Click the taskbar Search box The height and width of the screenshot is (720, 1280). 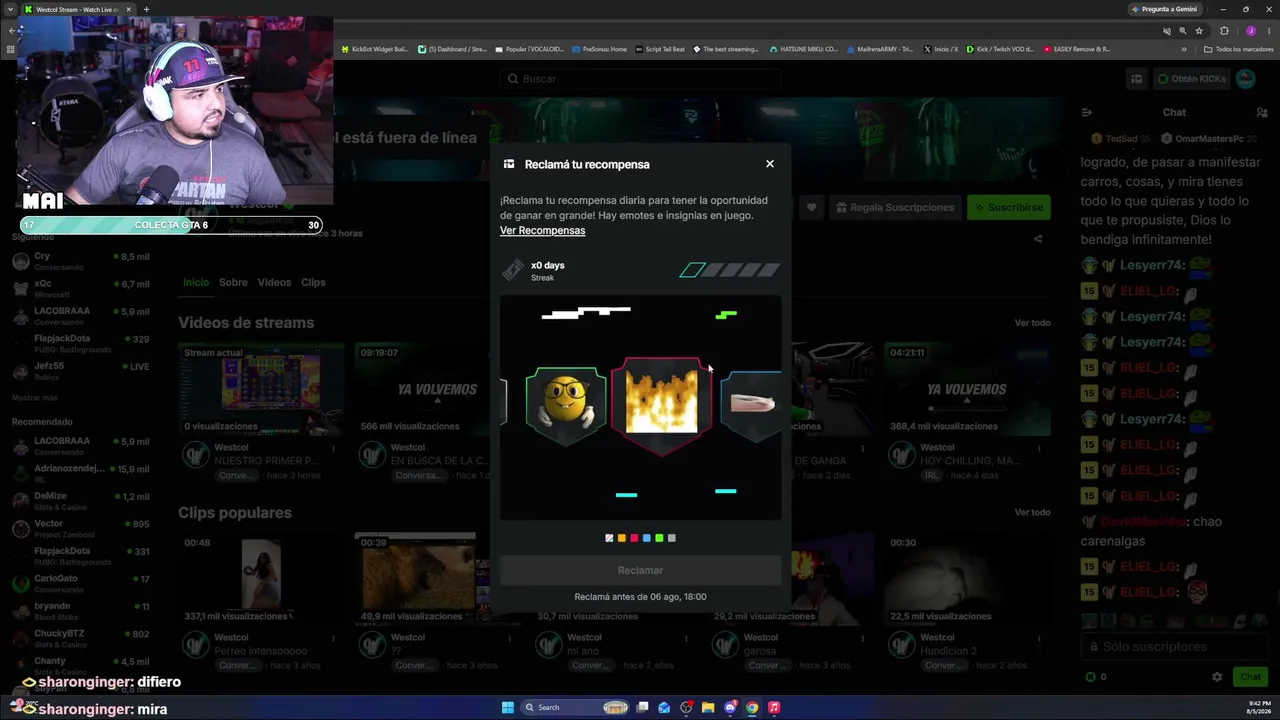[x=576, y=708]
